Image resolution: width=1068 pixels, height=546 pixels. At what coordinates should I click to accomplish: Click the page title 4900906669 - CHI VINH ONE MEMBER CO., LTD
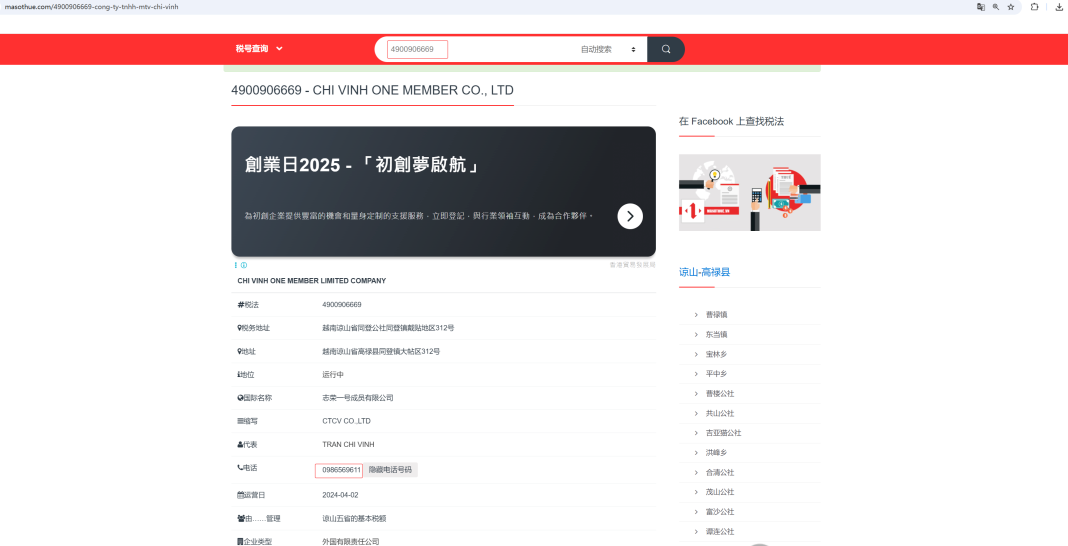tap(372, 90)
